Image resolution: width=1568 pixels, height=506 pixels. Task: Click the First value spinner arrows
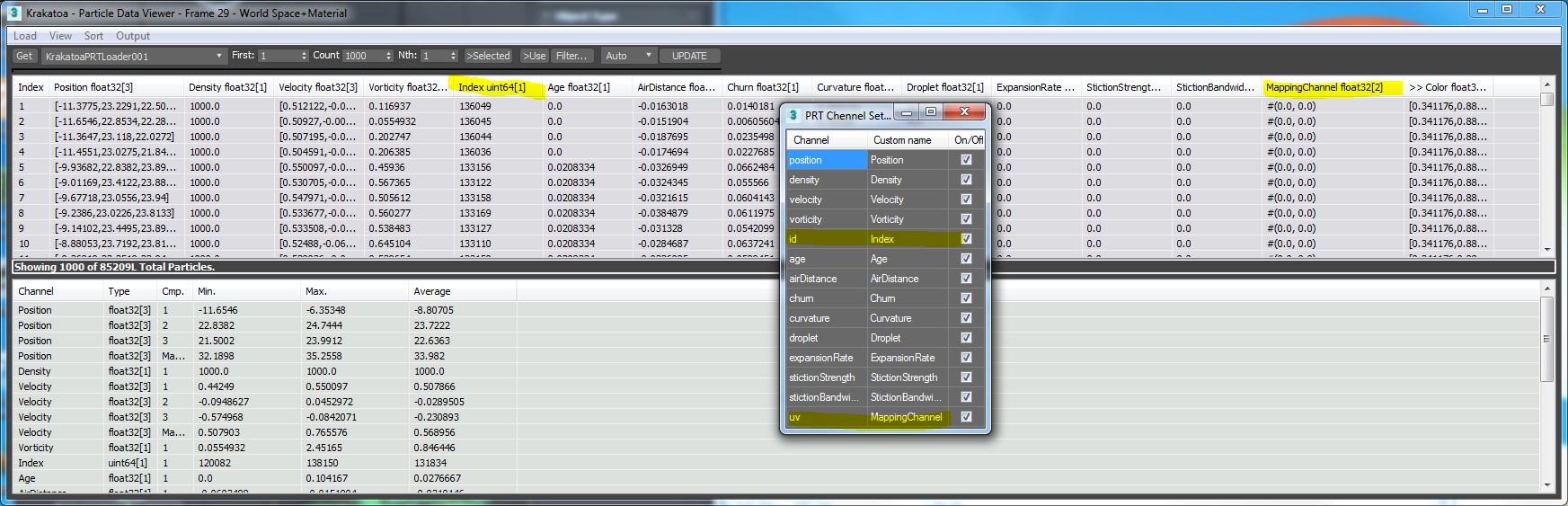304,56
